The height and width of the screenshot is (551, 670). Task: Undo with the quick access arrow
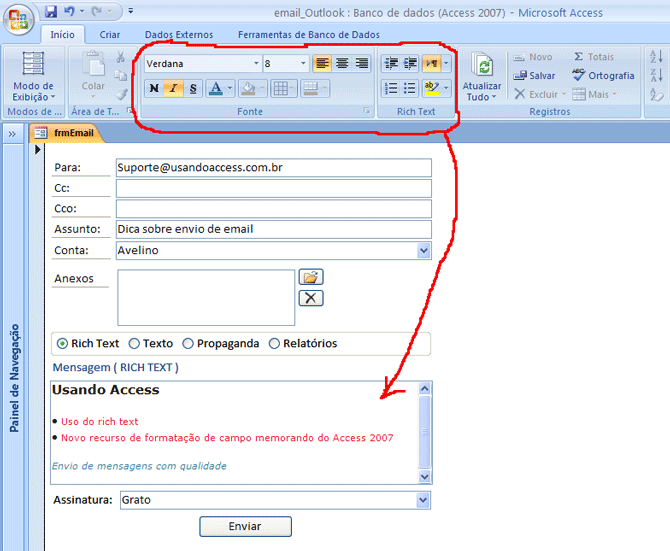[x=69, y=12]
